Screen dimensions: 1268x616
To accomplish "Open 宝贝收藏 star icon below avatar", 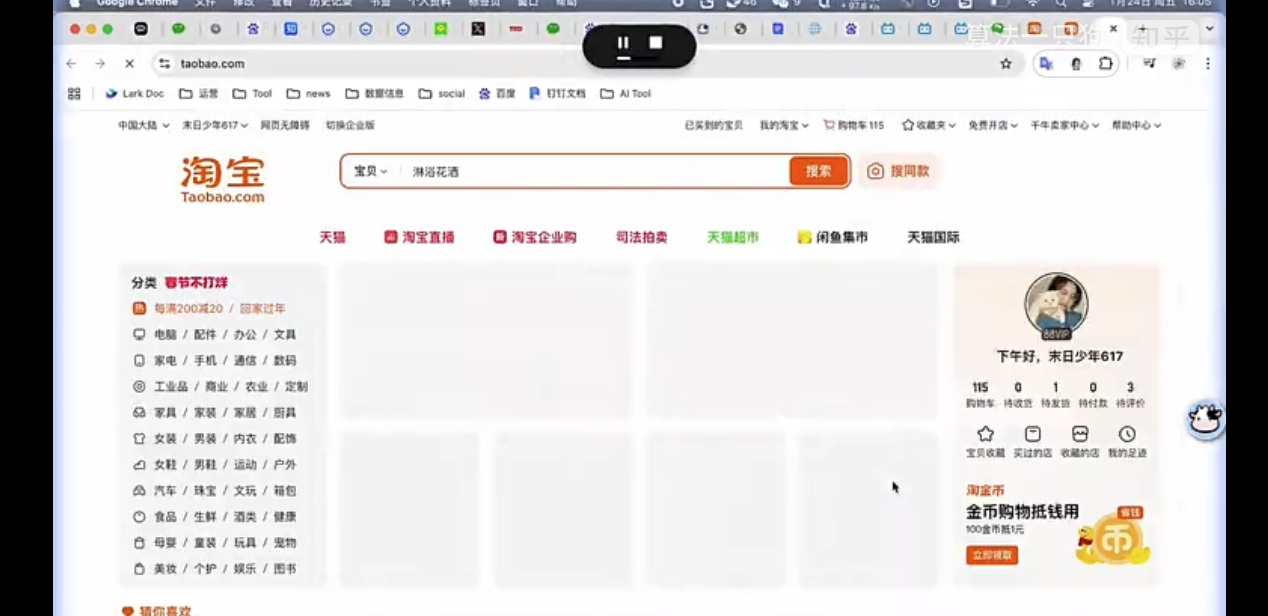I will click(x=985, y=434).
